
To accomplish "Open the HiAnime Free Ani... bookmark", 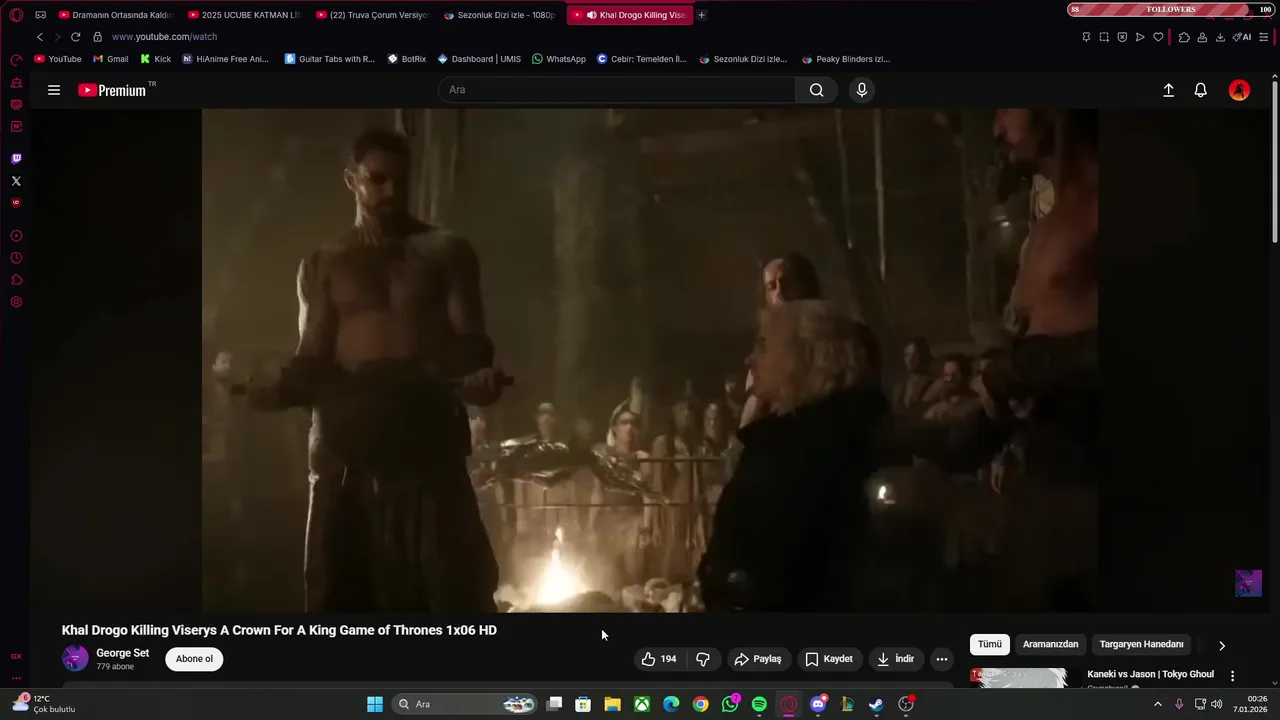I will pyautogui.click(x=225, y=59).
